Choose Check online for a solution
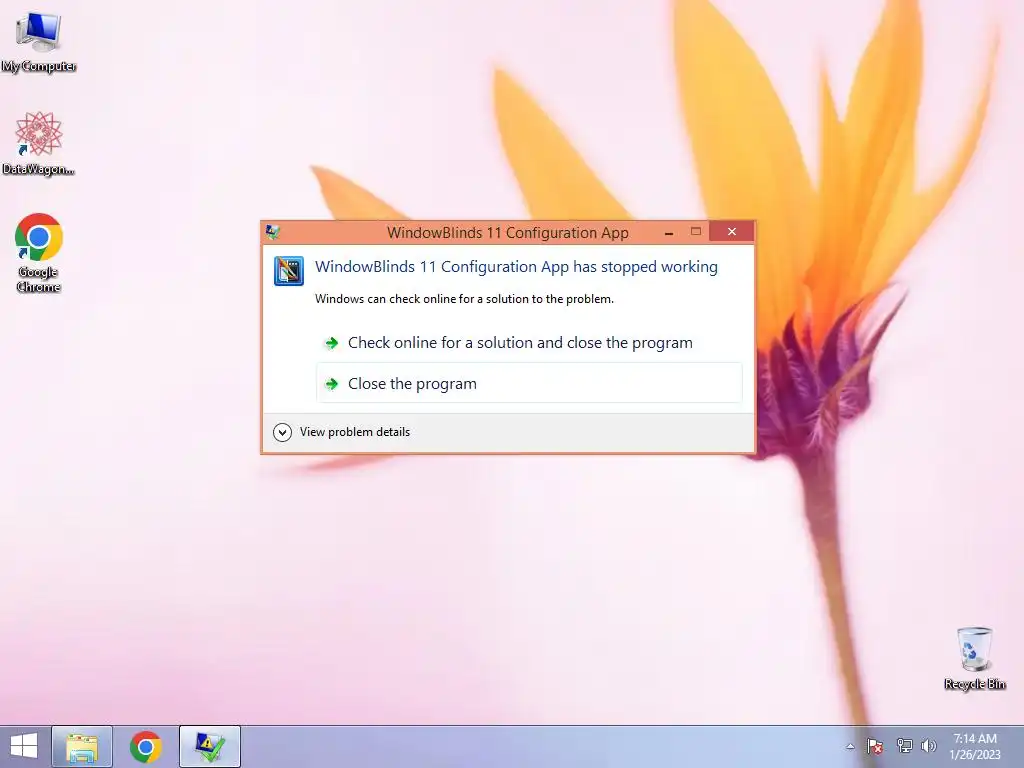 pos(529,343)
